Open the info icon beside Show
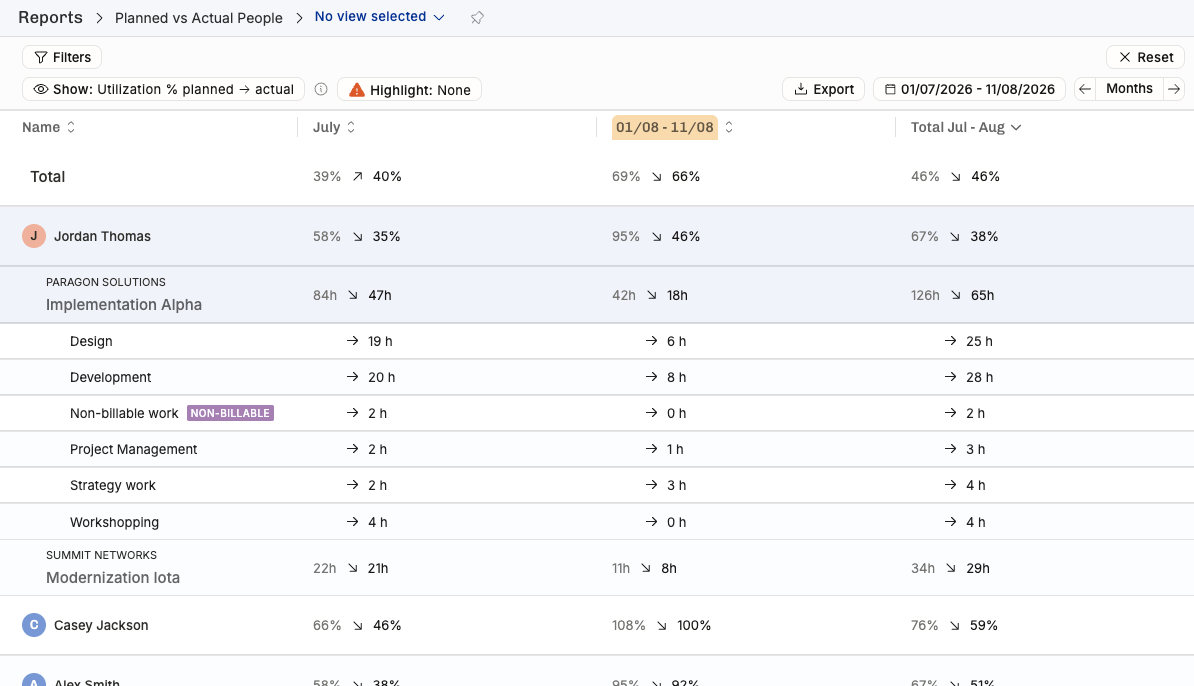1194x686 pixels. 321,89
